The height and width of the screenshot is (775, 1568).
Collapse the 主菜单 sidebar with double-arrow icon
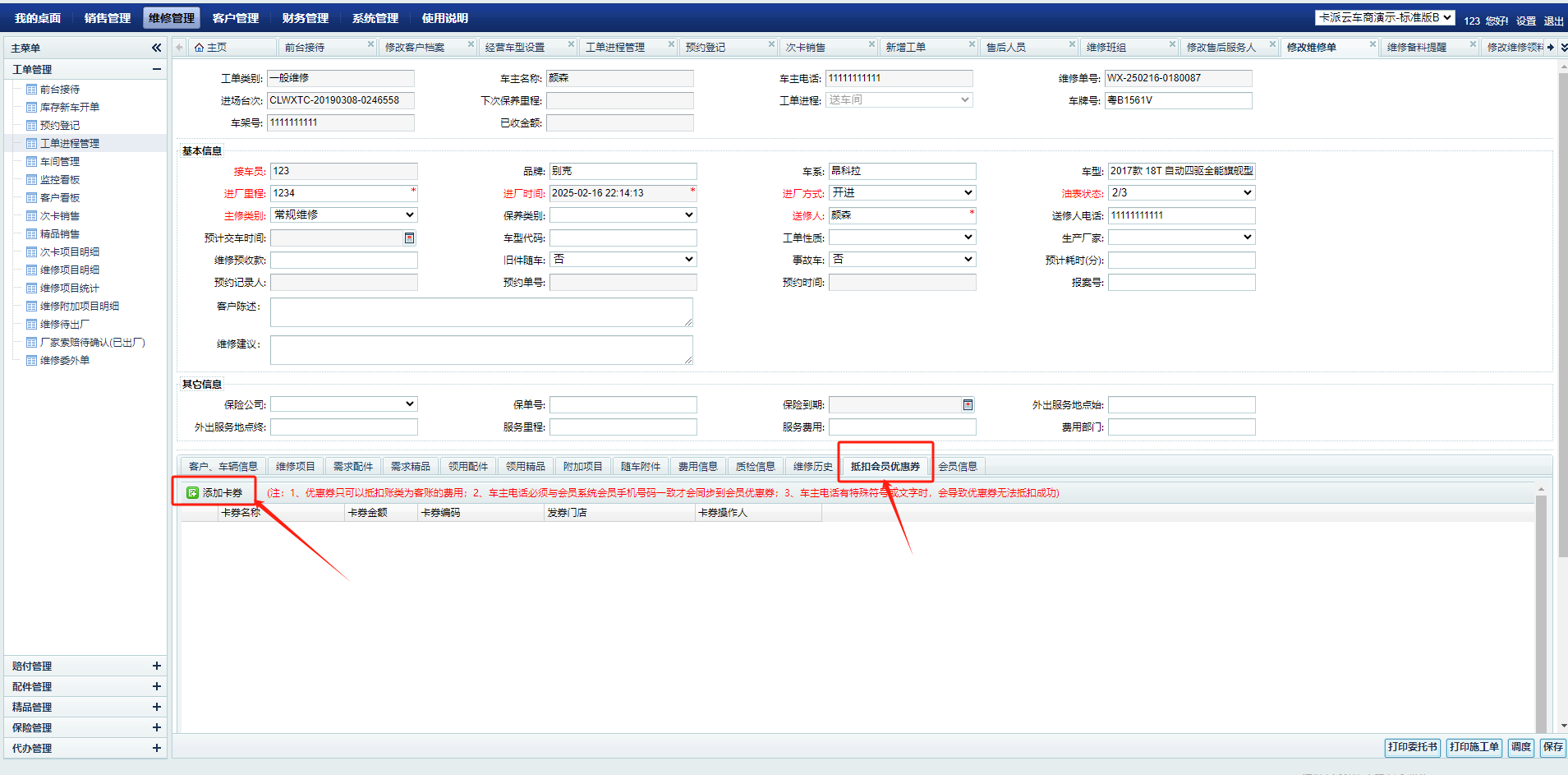point(156,48)
